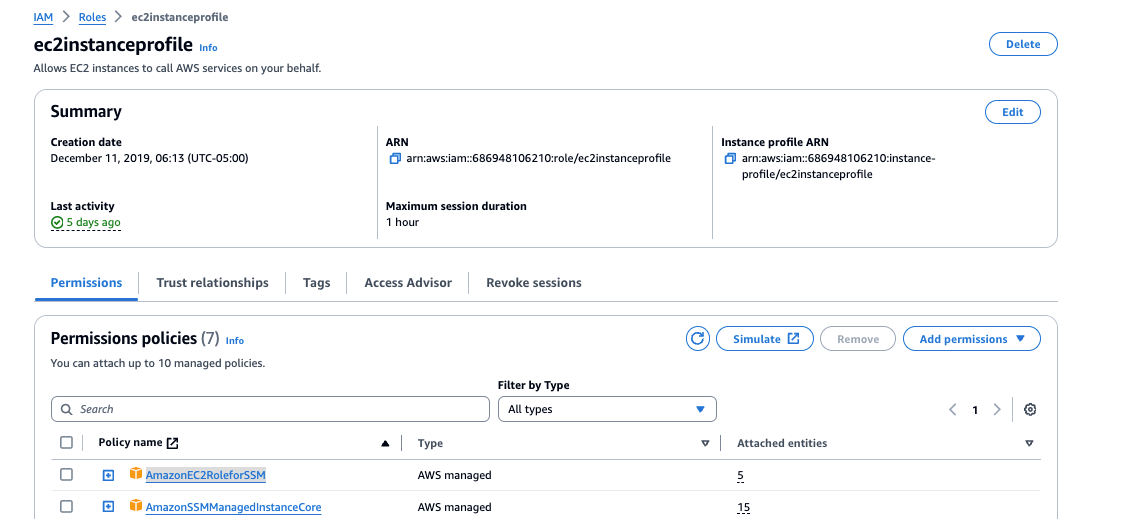Click the Simulate button
The height and width of the screenshot is (519, 1121).
[764, 339]
